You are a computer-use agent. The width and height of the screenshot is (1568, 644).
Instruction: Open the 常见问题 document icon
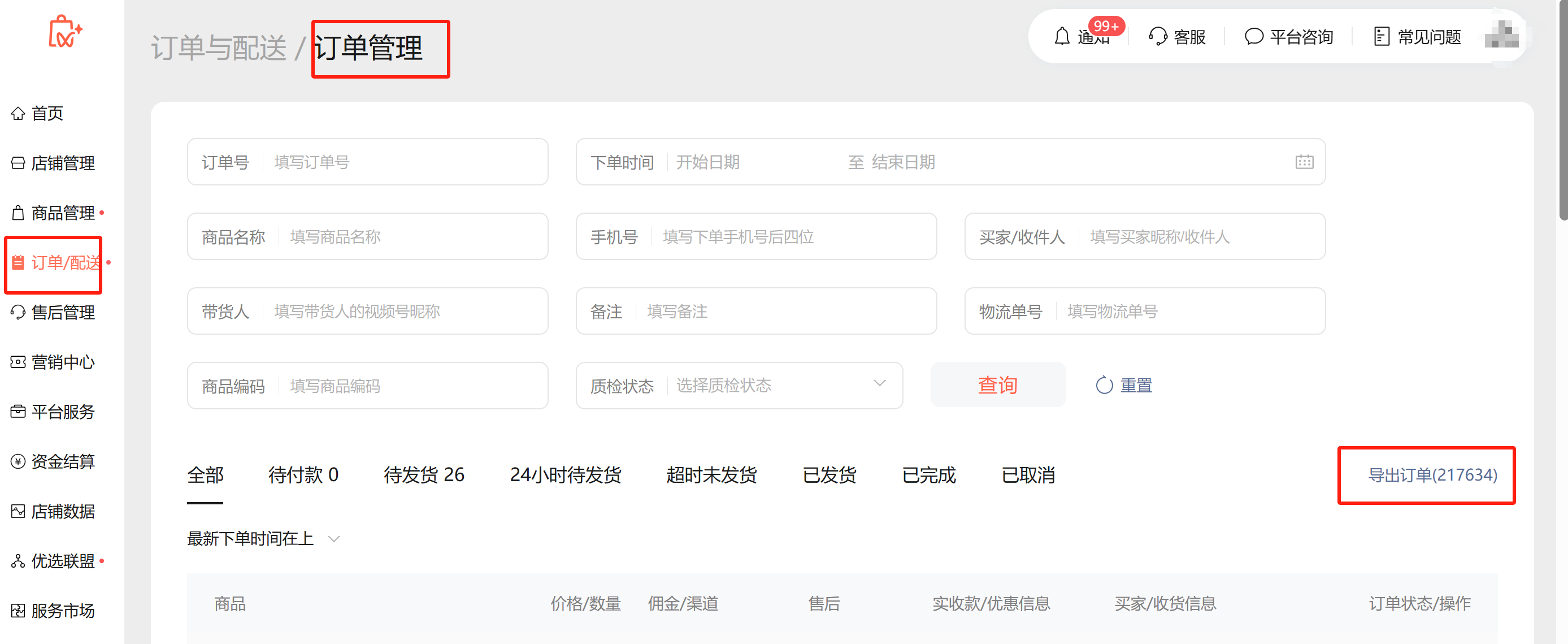pos(1381,37)
